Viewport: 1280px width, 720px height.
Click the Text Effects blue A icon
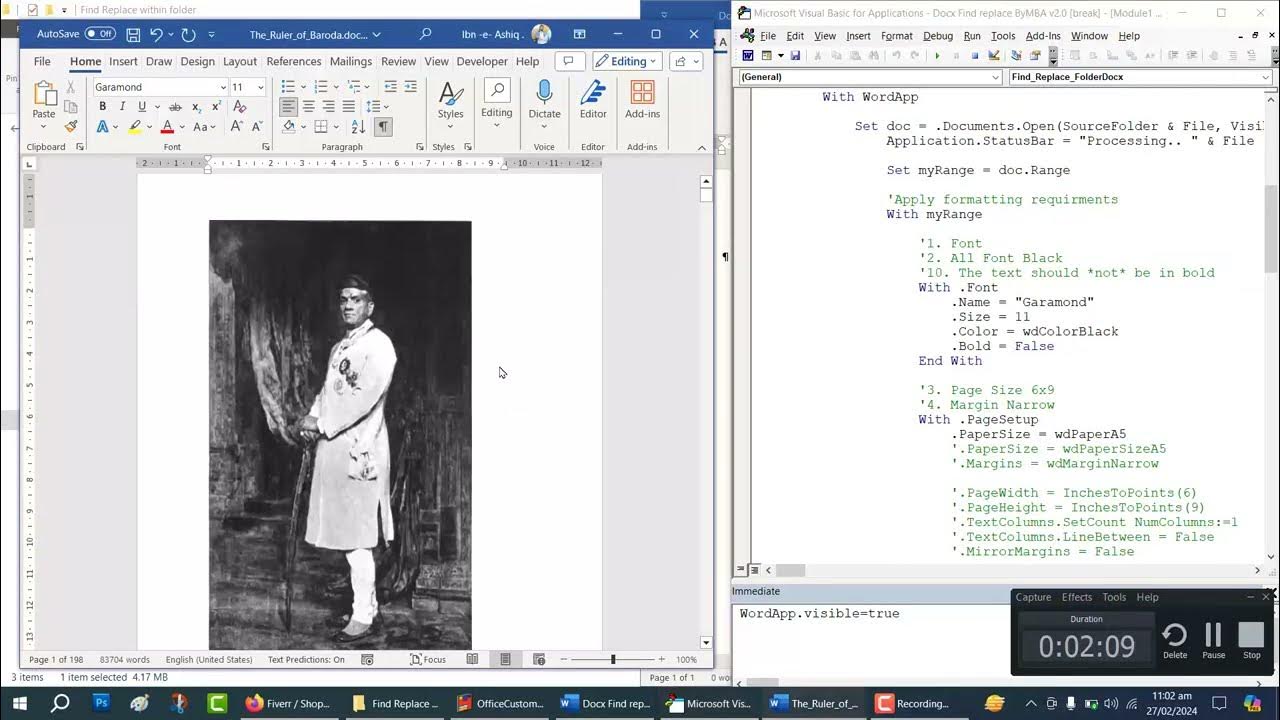click(102, 127)
